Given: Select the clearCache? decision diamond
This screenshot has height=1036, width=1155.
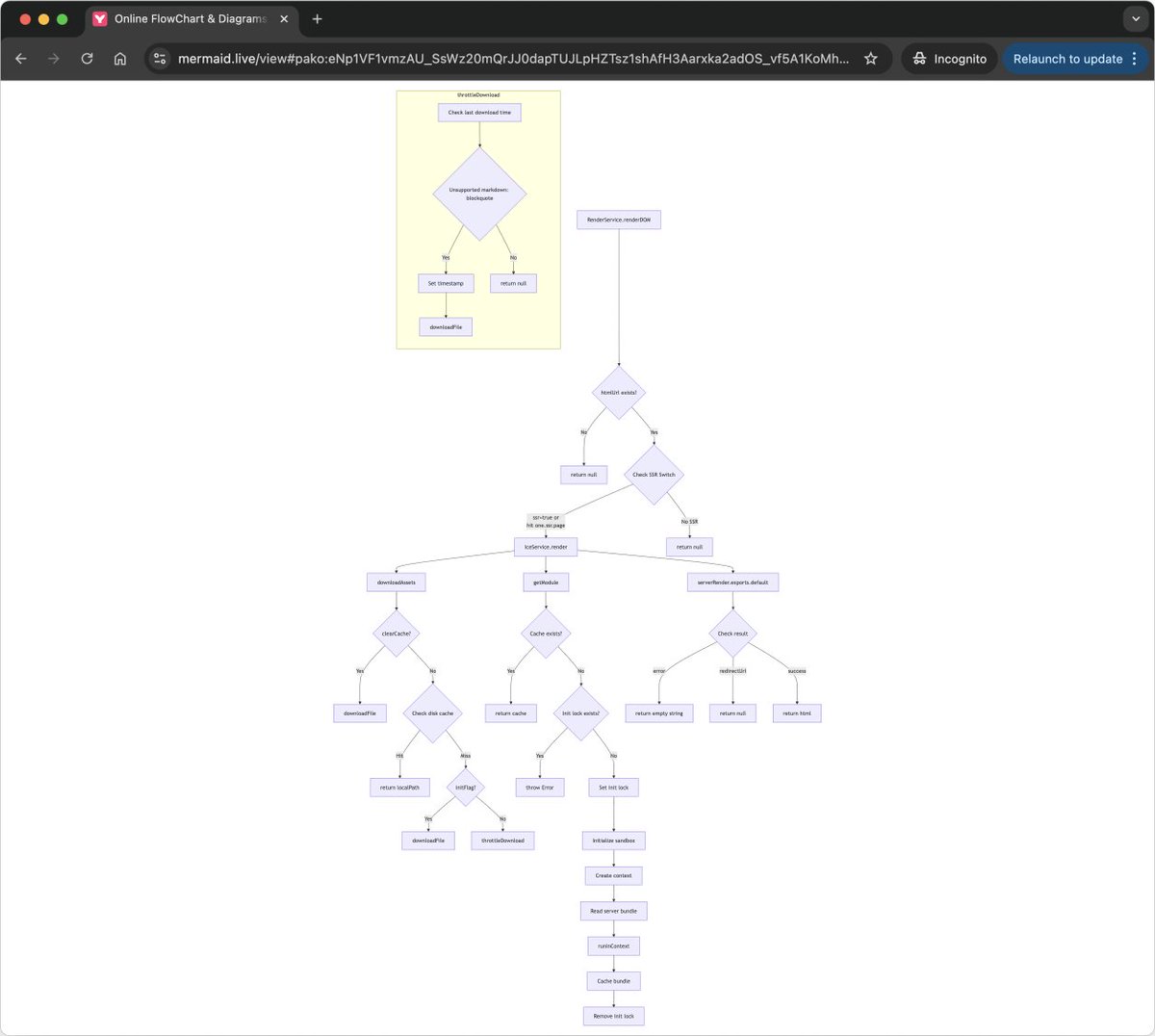Looking at the screenshot, I should 397,634.
